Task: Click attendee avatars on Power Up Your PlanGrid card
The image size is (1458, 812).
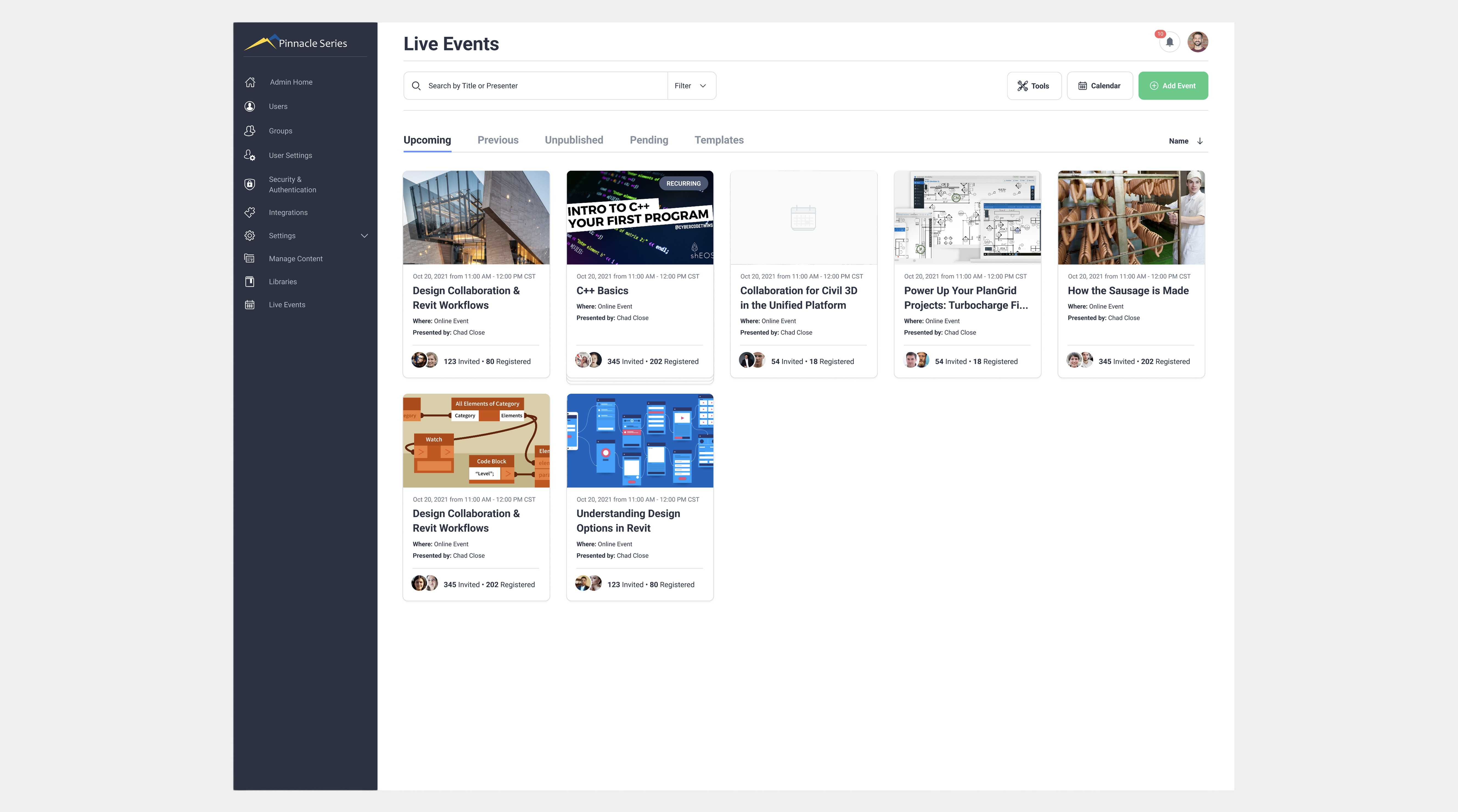Action: 916,360
